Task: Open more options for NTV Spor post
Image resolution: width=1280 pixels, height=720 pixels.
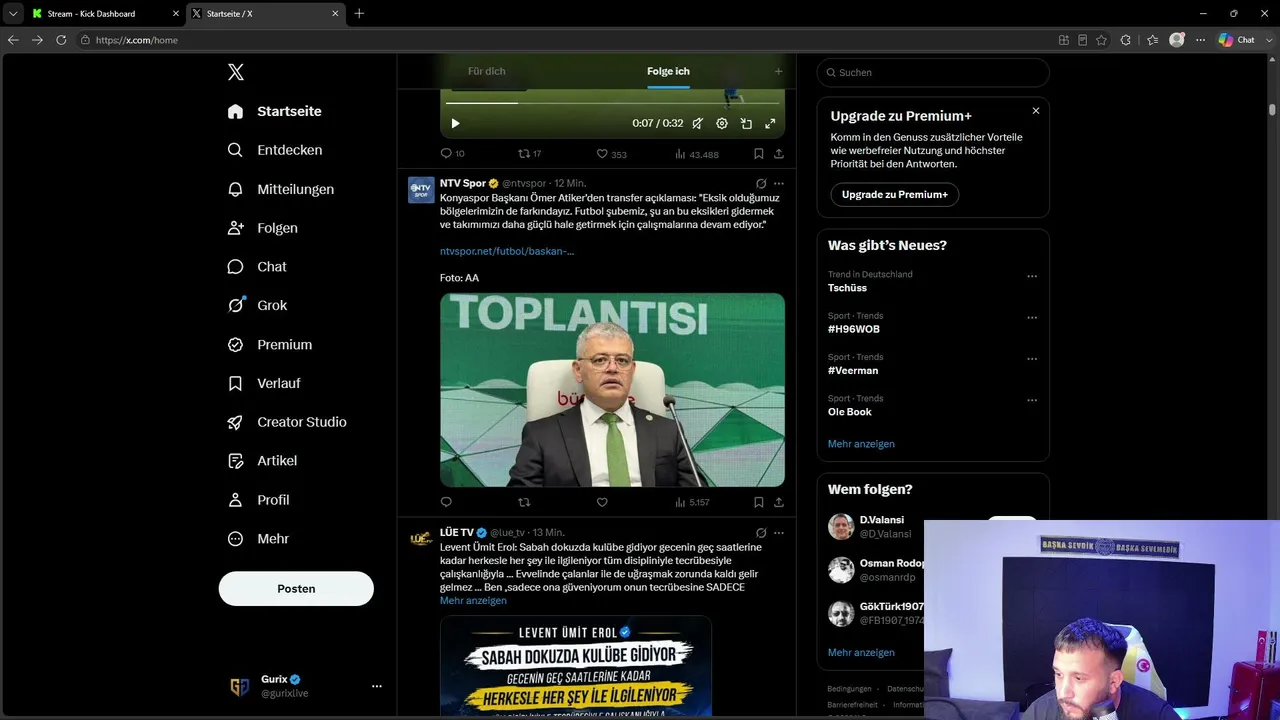Action: coord(779,184)
